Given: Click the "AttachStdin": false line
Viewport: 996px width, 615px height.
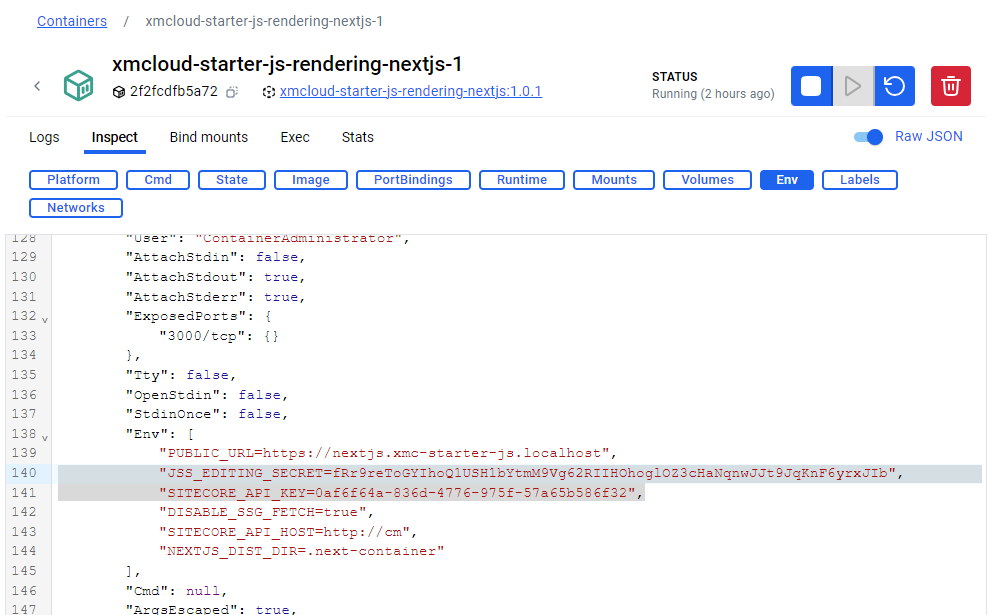Looking at the screenshot, I should click(215, 257).
